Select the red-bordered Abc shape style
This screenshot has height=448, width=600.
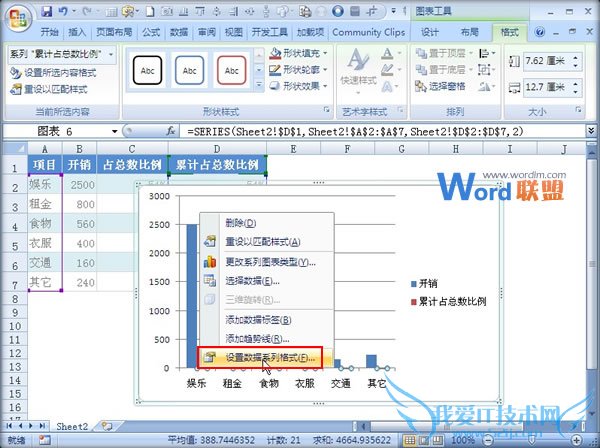[232, 71]
